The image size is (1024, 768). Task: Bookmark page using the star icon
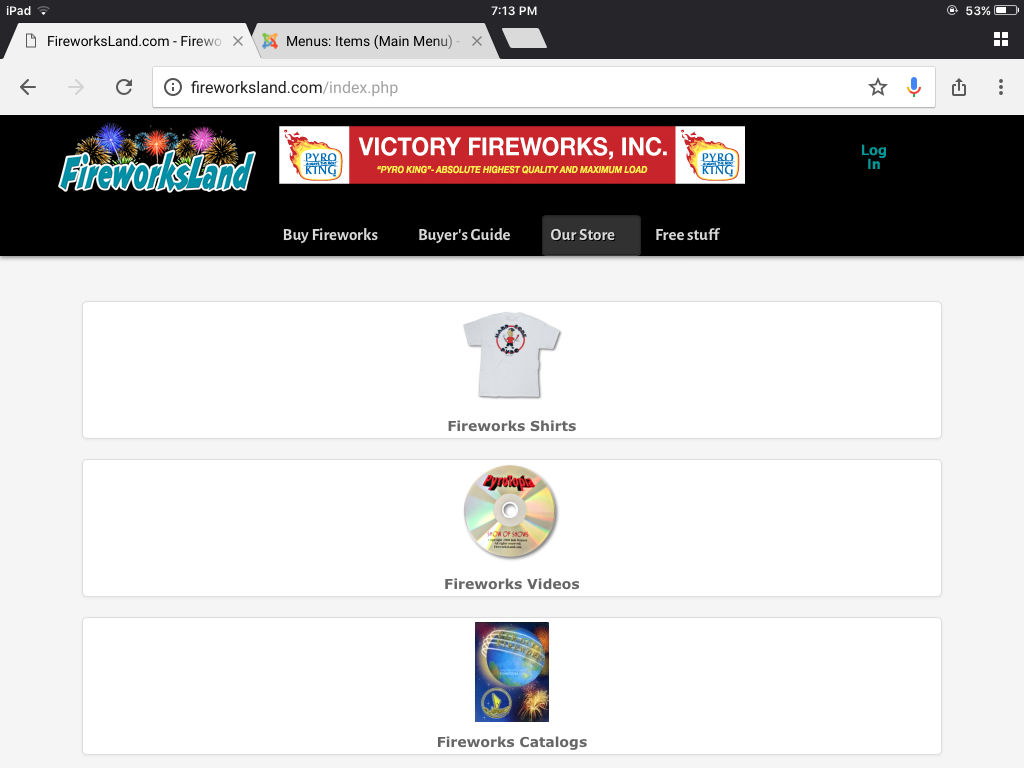click(x=878, y=87)
